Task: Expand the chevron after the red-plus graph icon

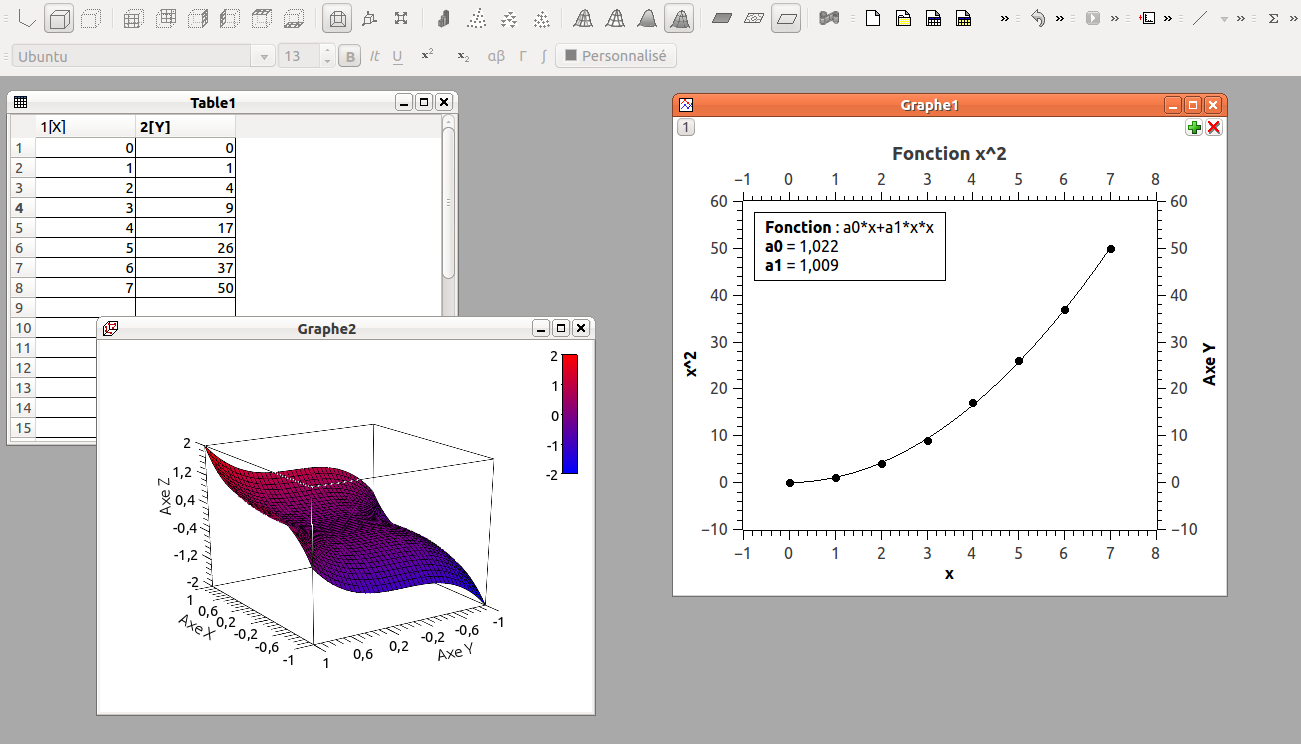Action: pyautogui.click(x=1168, y=18)
